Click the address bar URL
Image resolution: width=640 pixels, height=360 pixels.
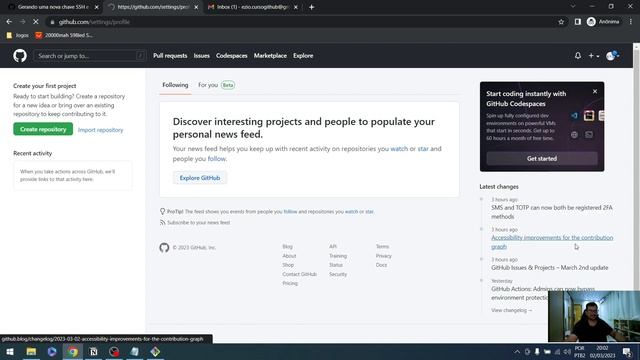[94, 22]
